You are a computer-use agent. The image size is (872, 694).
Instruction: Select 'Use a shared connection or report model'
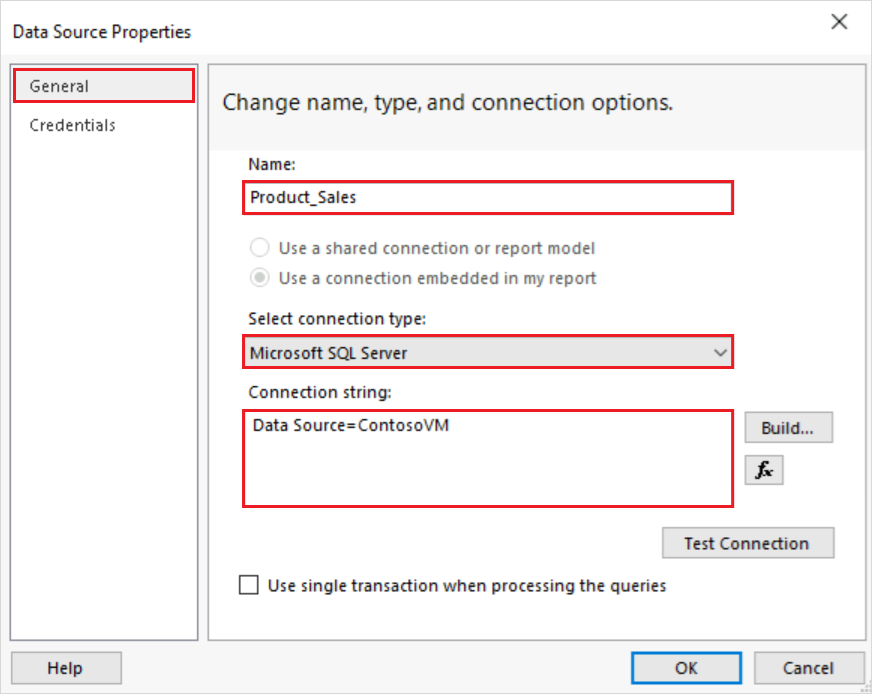pos(260,248)
